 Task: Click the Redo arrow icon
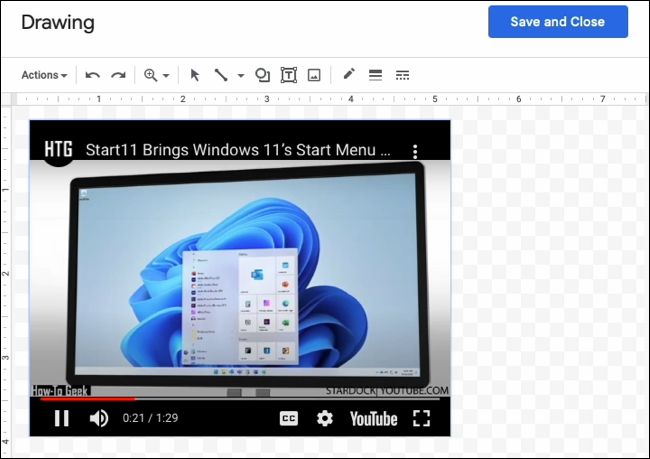pyautogui.click(x=118, y=75)
